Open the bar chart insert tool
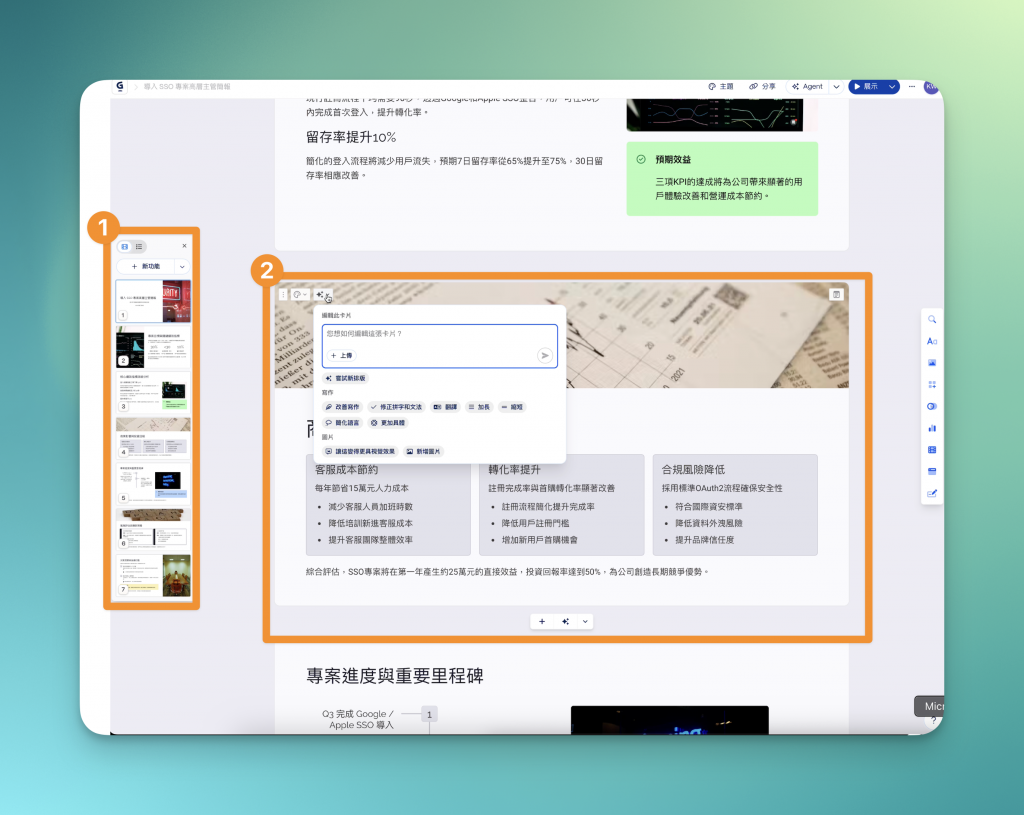The width and height of the screenshot is (1024, 815). tap(932, 428)
